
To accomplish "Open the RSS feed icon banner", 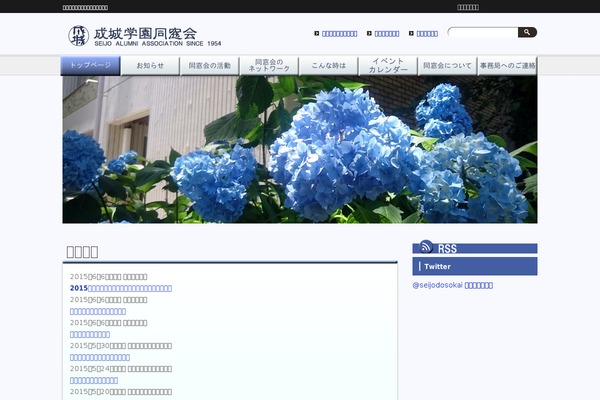I will [474, 247].
